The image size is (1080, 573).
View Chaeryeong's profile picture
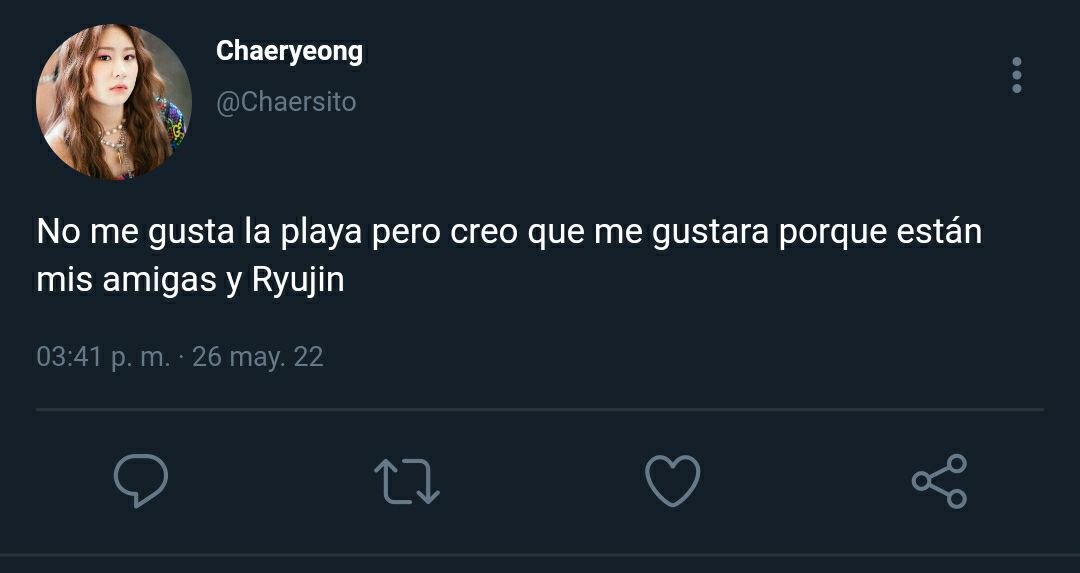tap(114, 102)
